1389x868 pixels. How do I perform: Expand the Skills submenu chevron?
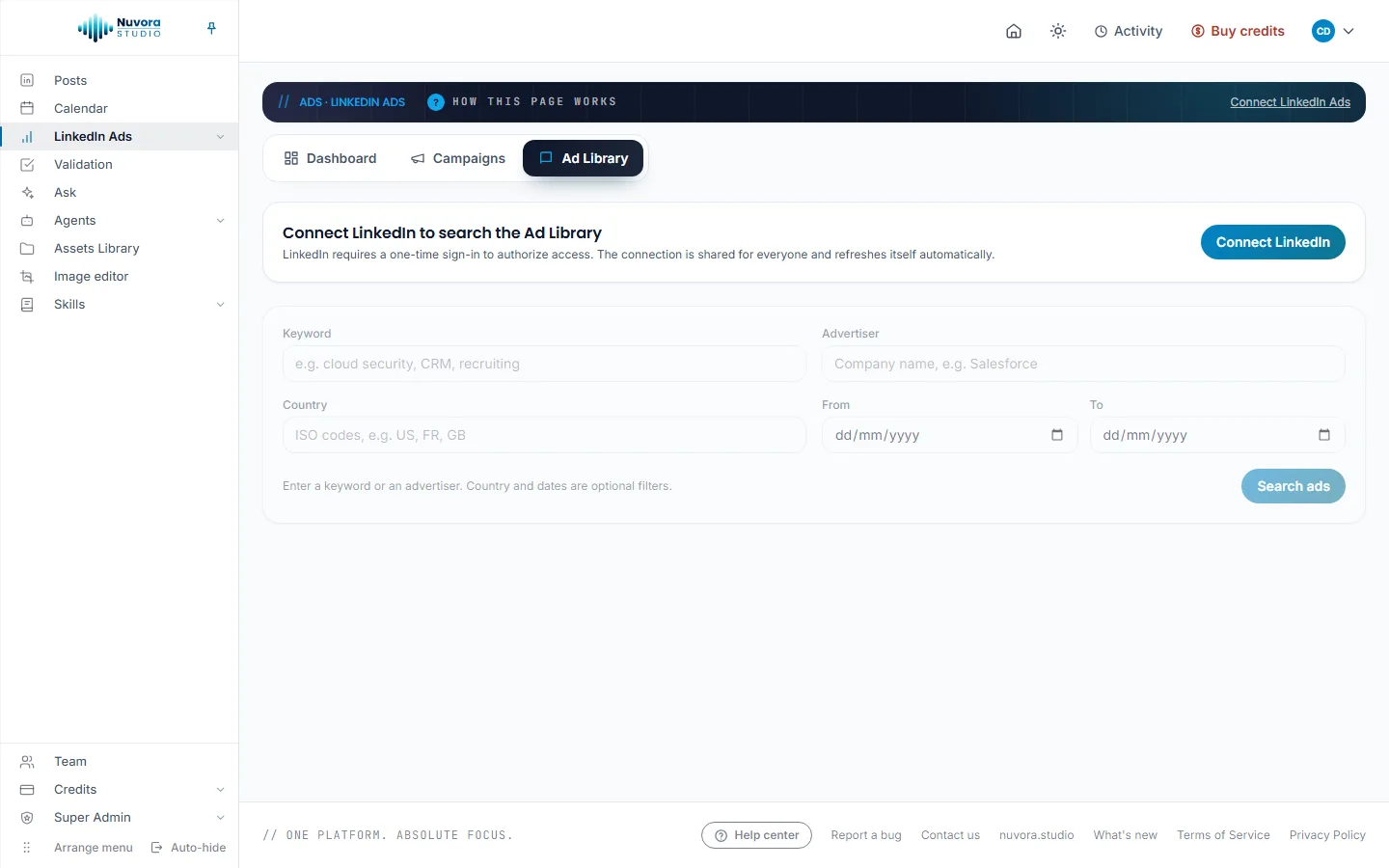221,305
